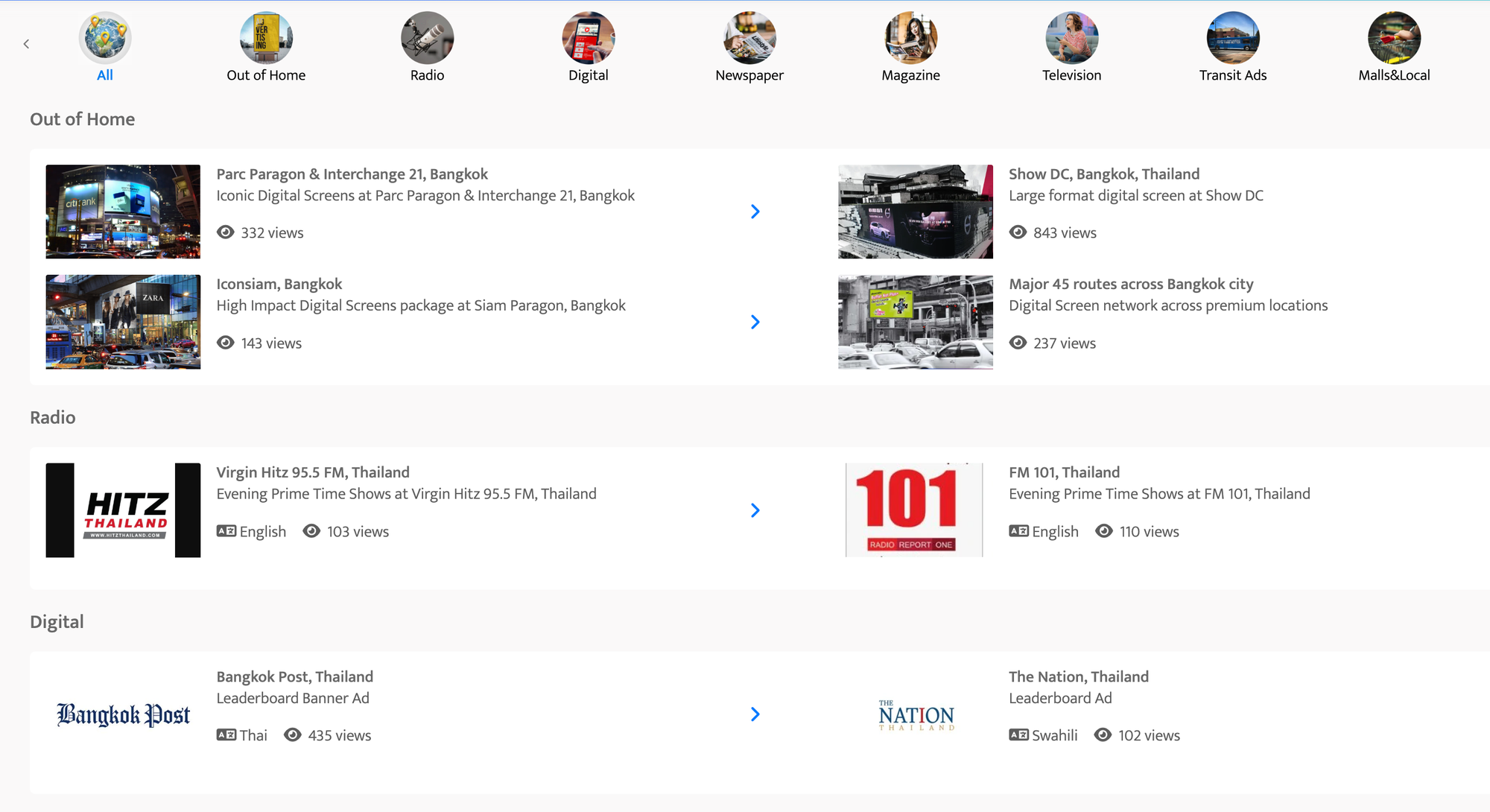Open FM 101, Thailand title link
This screenshot has width=1490, height=812.
tap(1064, 472)
